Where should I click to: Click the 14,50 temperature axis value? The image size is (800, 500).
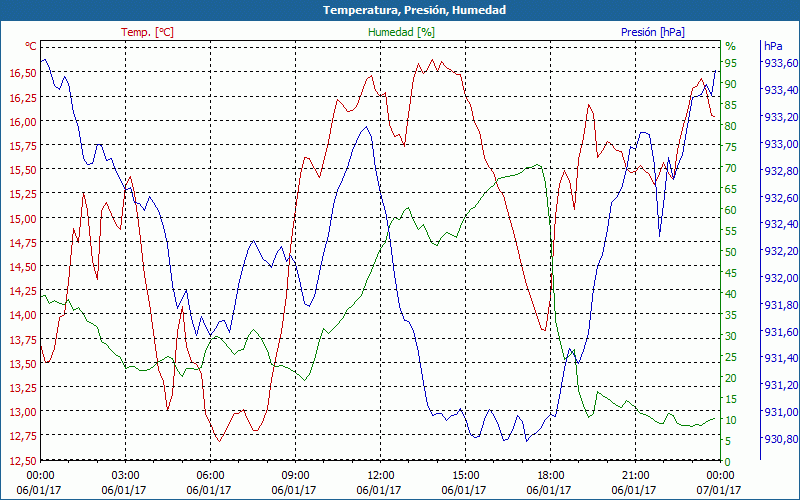[23, 266]
